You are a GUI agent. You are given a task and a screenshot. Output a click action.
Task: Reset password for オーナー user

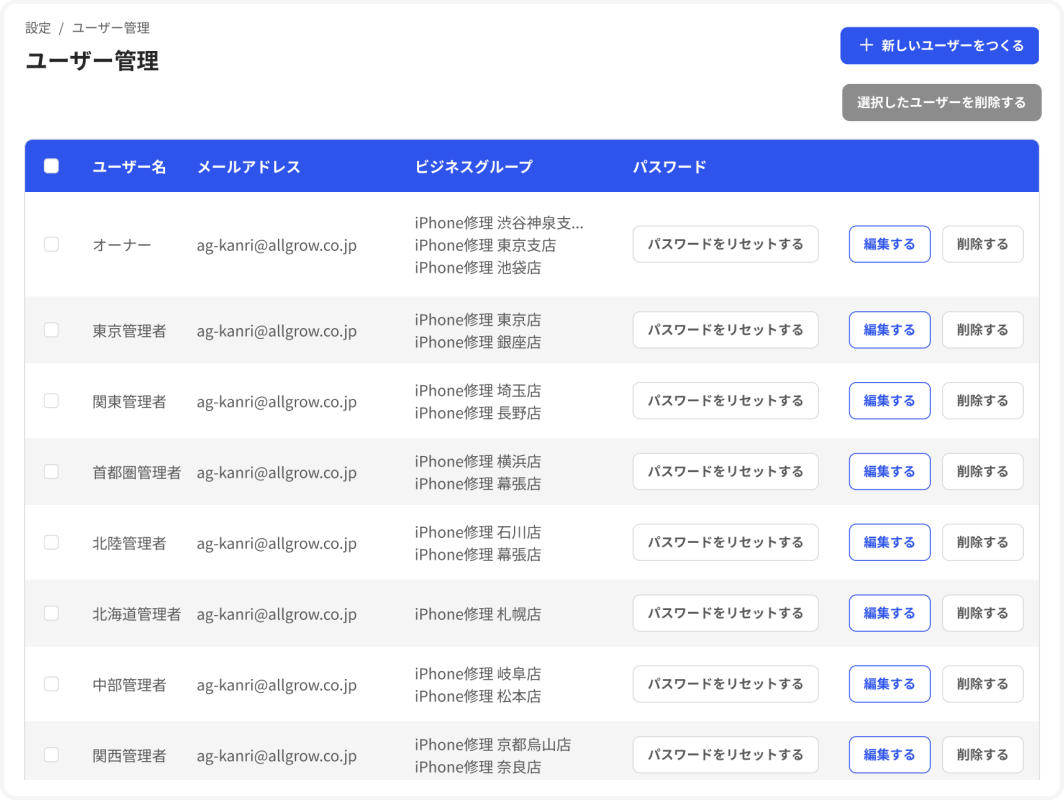click(x=725, y=244)
